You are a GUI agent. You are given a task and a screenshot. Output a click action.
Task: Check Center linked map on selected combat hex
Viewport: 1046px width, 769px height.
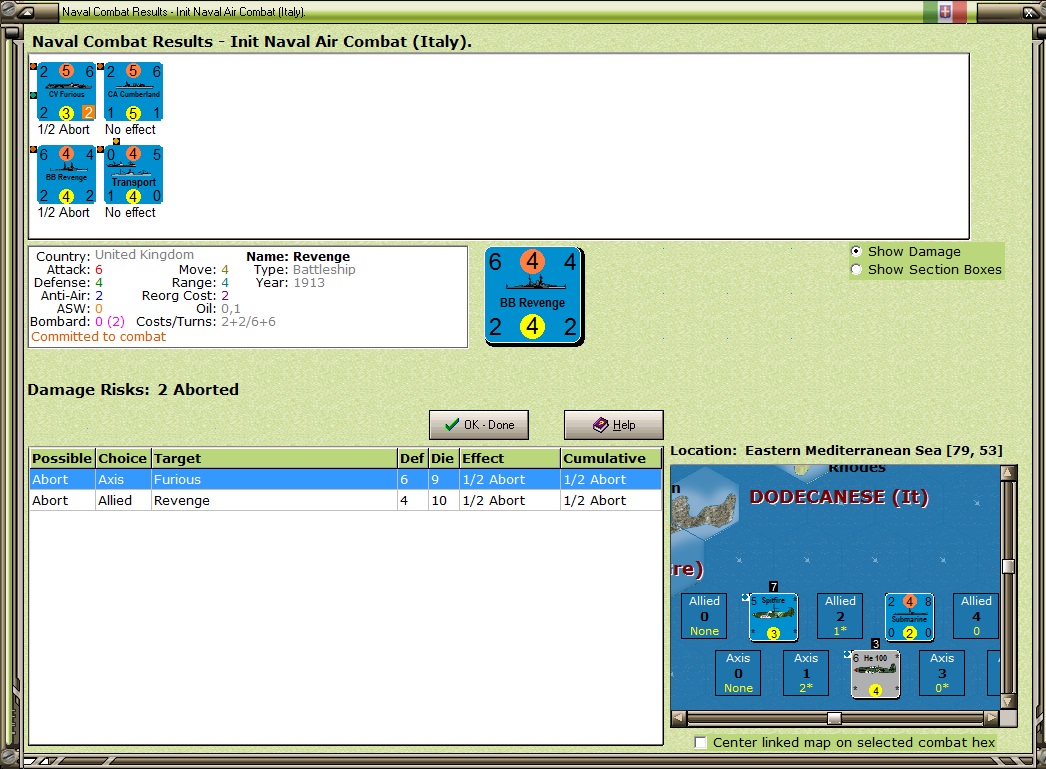[x=700, y=742]
